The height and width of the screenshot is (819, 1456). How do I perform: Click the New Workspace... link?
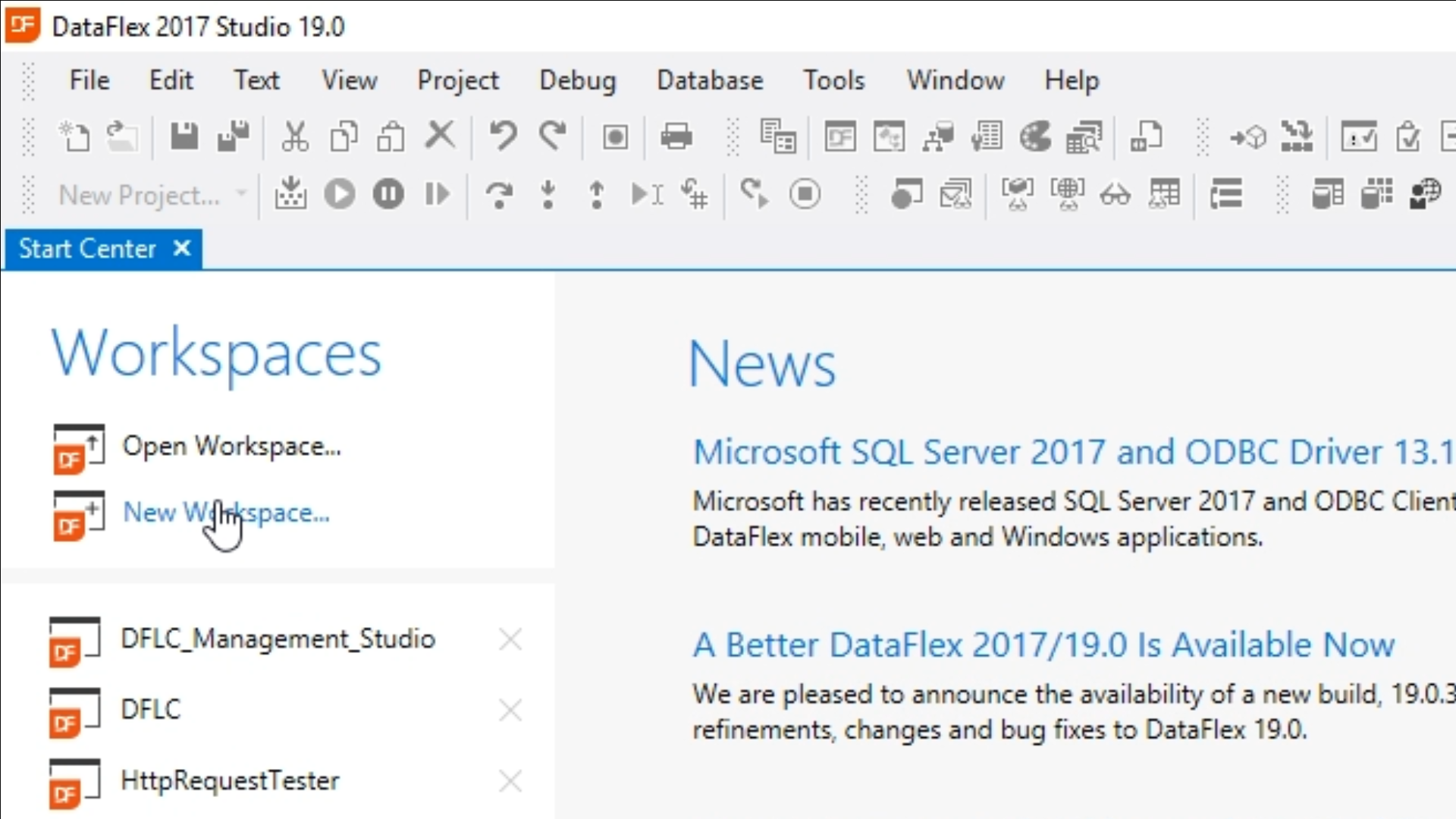point(226,513)
